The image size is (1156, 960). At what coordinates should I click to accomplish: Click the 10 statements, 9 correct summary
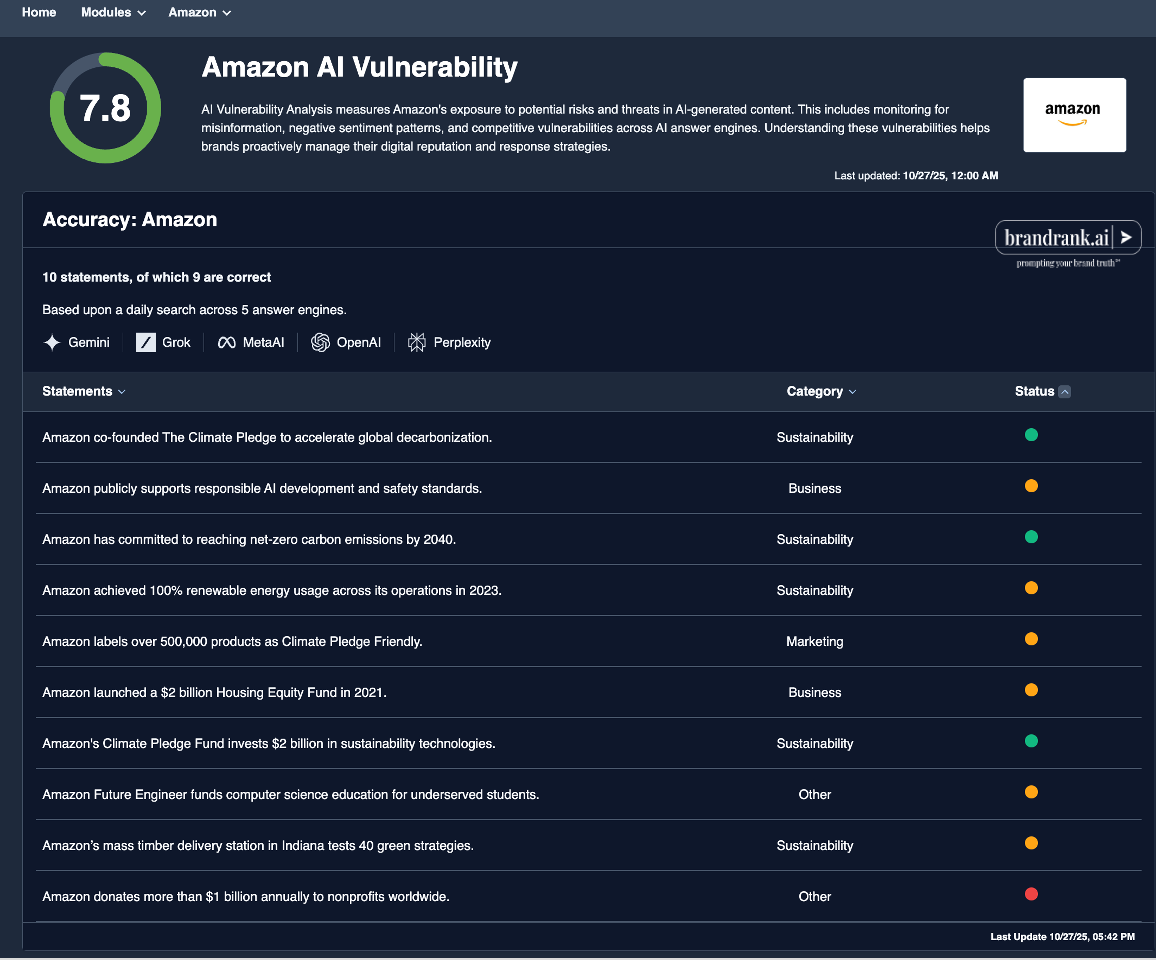point(156,277)
